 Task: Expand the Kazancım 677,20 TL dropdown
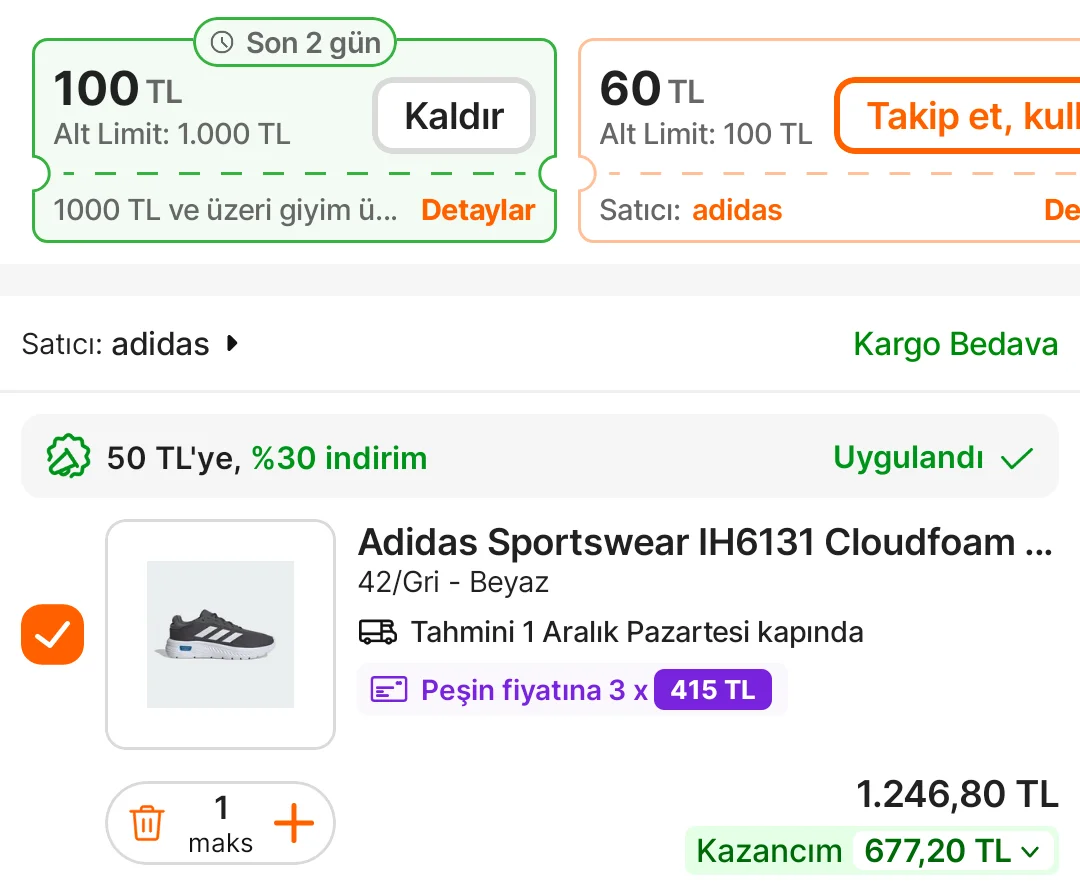1030,852
